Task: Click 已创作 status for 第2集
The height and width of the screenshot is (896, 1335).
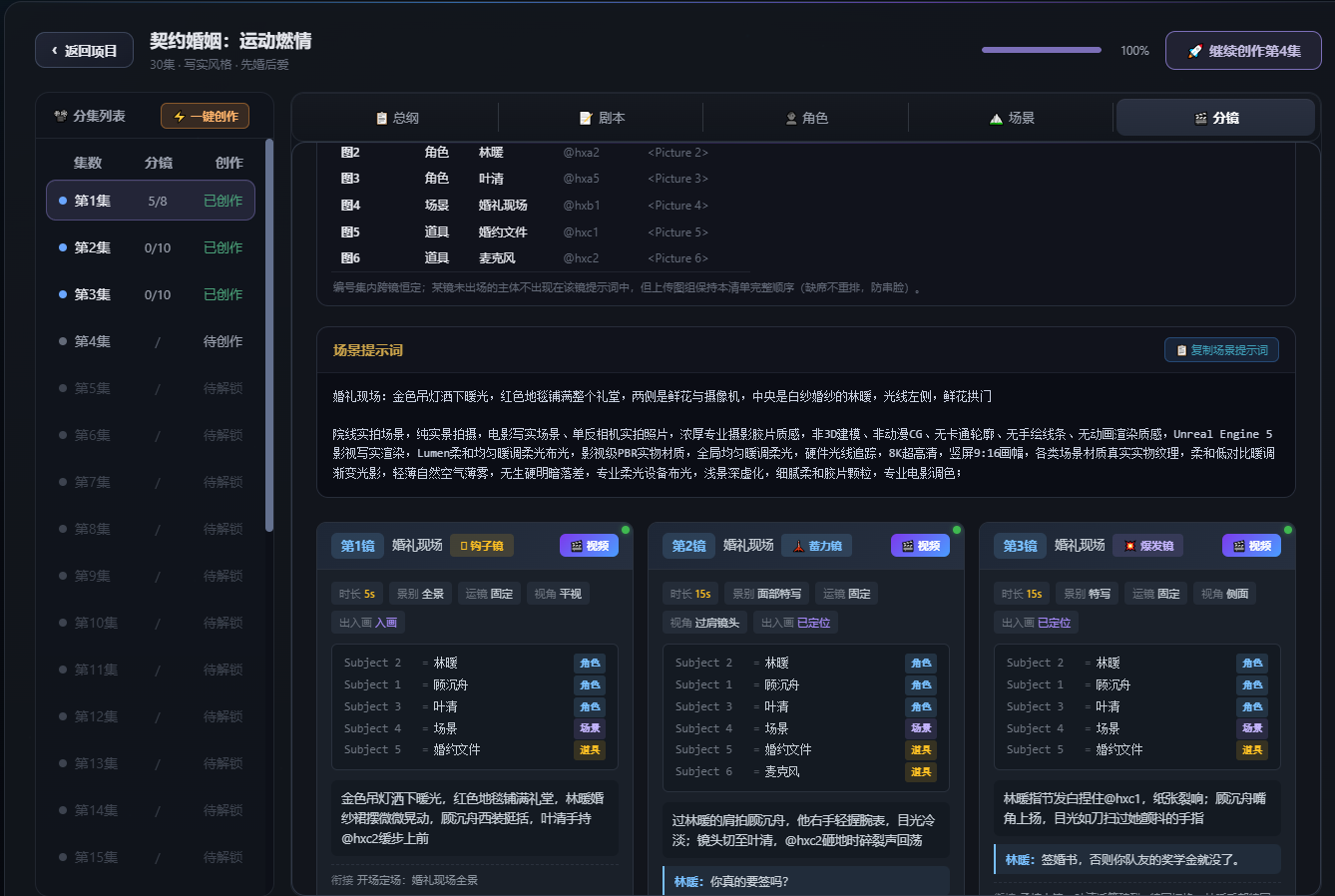Action: click(222, 247)
